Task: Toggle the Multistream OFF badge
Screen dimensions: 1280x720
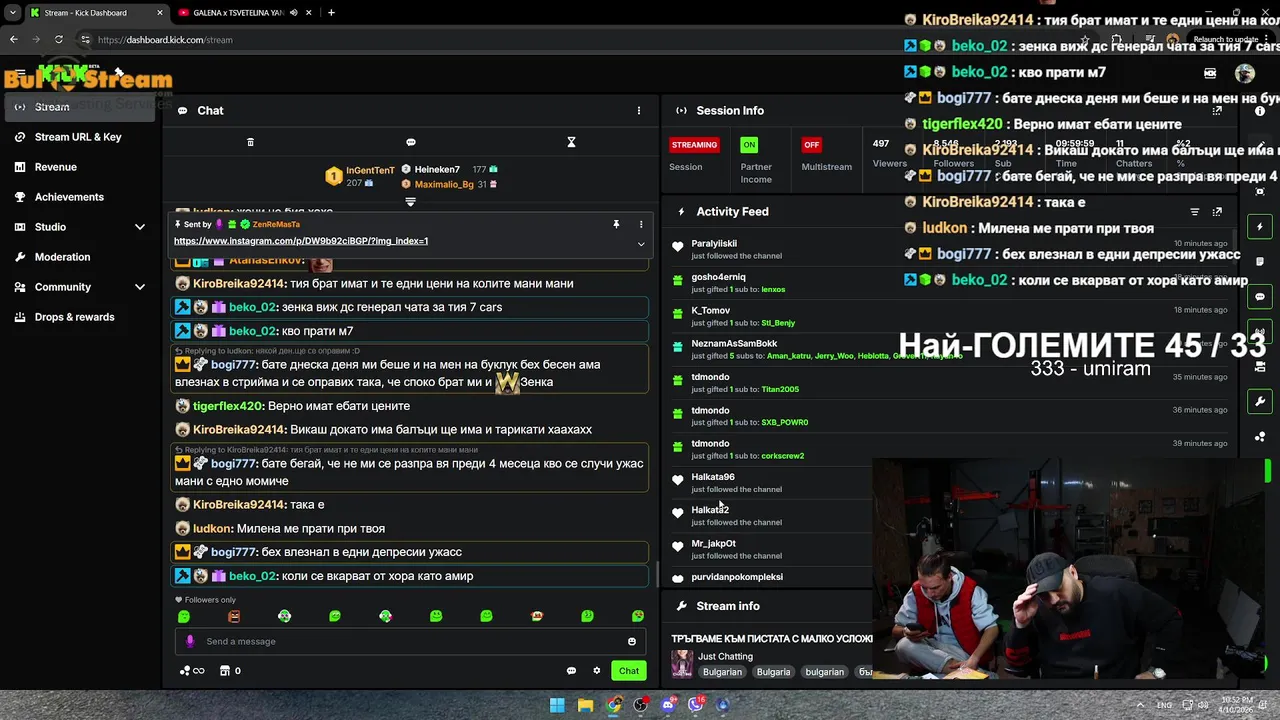Action: click(811, 145)
